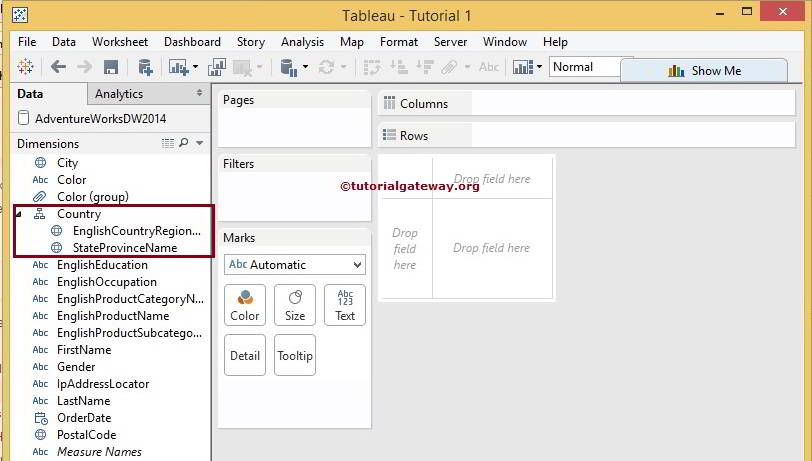Viewport: 812px width, 461px height.
Task: Open the Auto Updates dropdown arrow
Action: [x=305, y=67]
